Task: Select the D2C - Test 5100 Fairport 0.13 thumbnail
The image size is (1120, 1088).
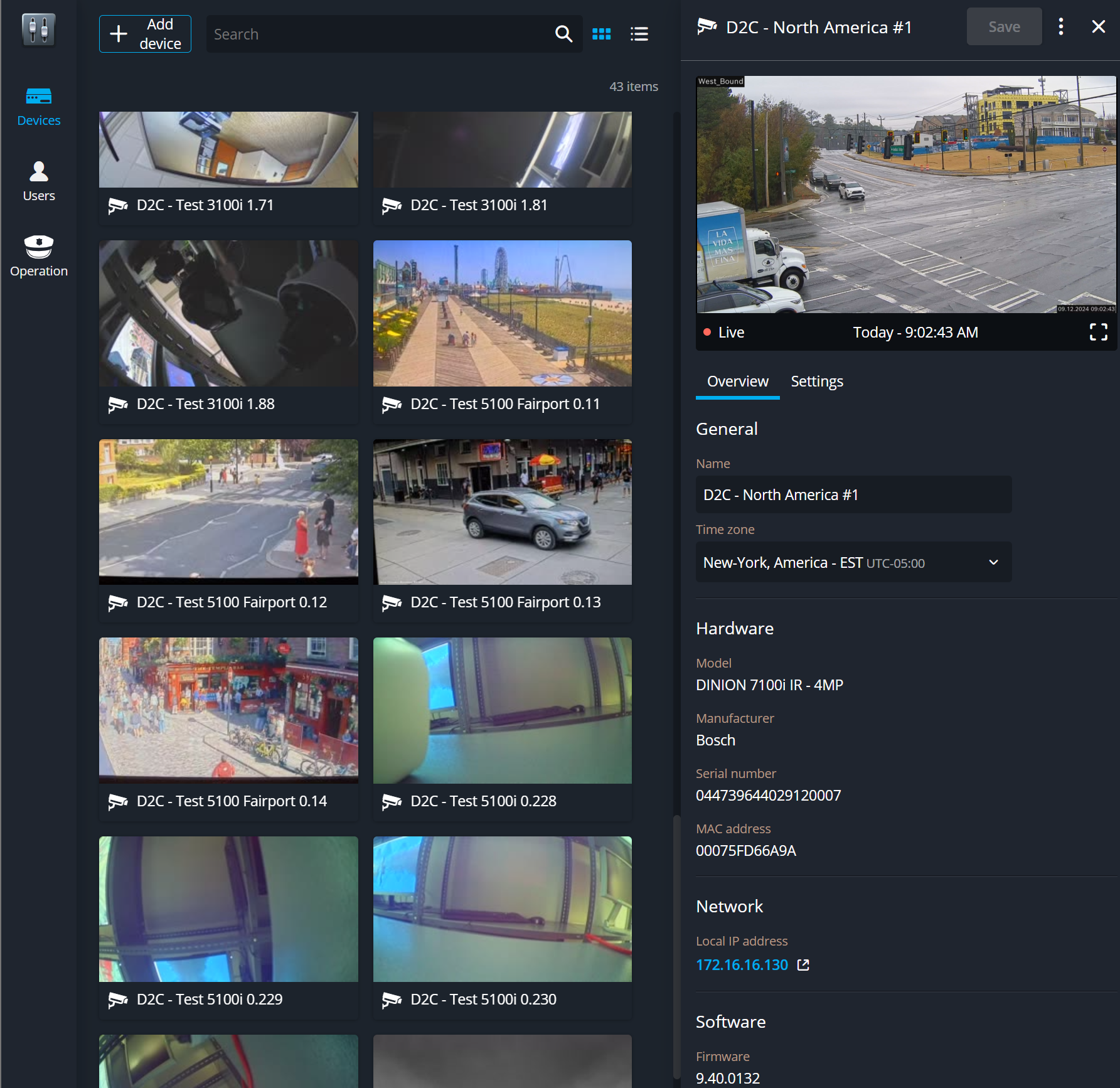Action: 502,512
